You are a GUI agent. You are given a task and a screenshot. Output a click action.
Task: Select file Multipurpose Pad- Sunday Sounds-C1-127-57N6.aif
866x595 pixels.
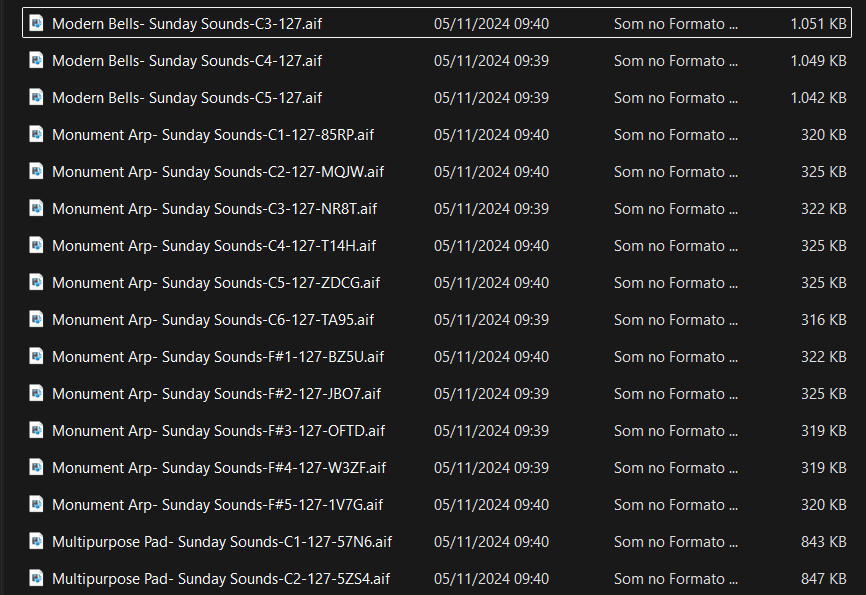(221, 542)
